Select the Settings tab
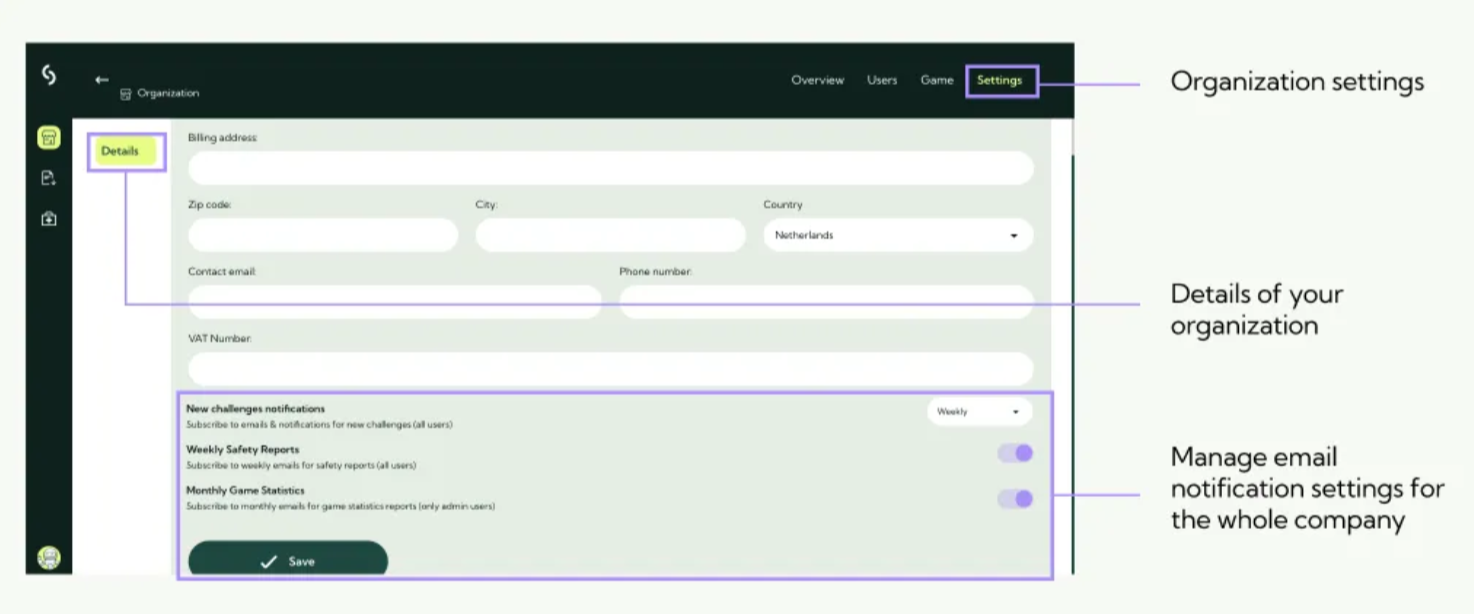This screenshot has height=614, width=1474. [1000, 81]
